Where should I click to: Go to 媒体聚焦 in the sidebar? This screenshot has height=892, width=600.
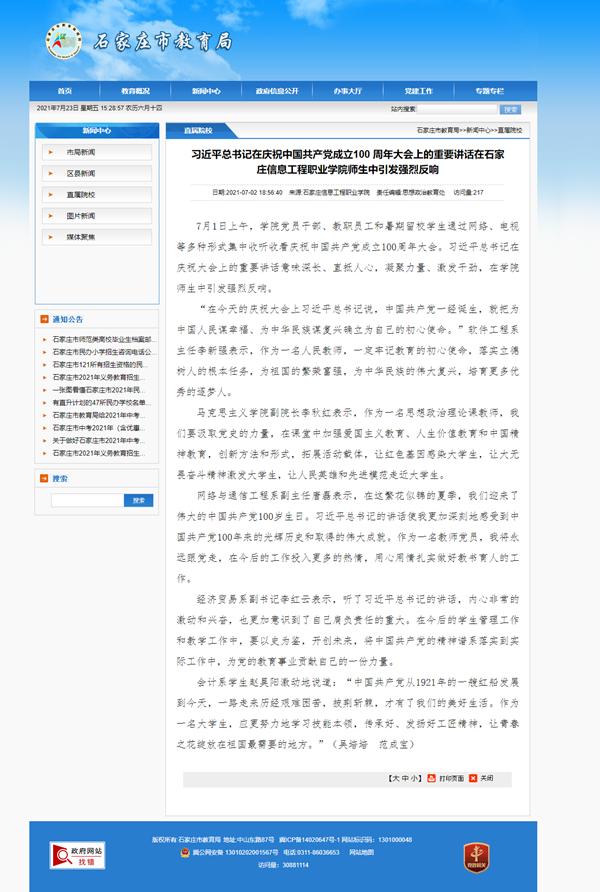click(81, 237)
